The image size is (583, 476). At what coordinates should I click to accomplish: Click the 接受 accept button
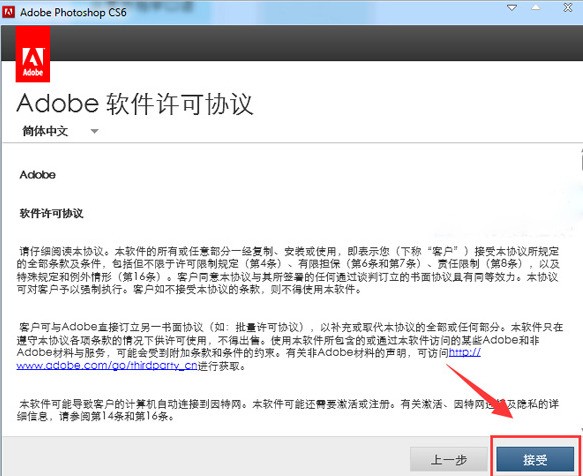(535, 459)
